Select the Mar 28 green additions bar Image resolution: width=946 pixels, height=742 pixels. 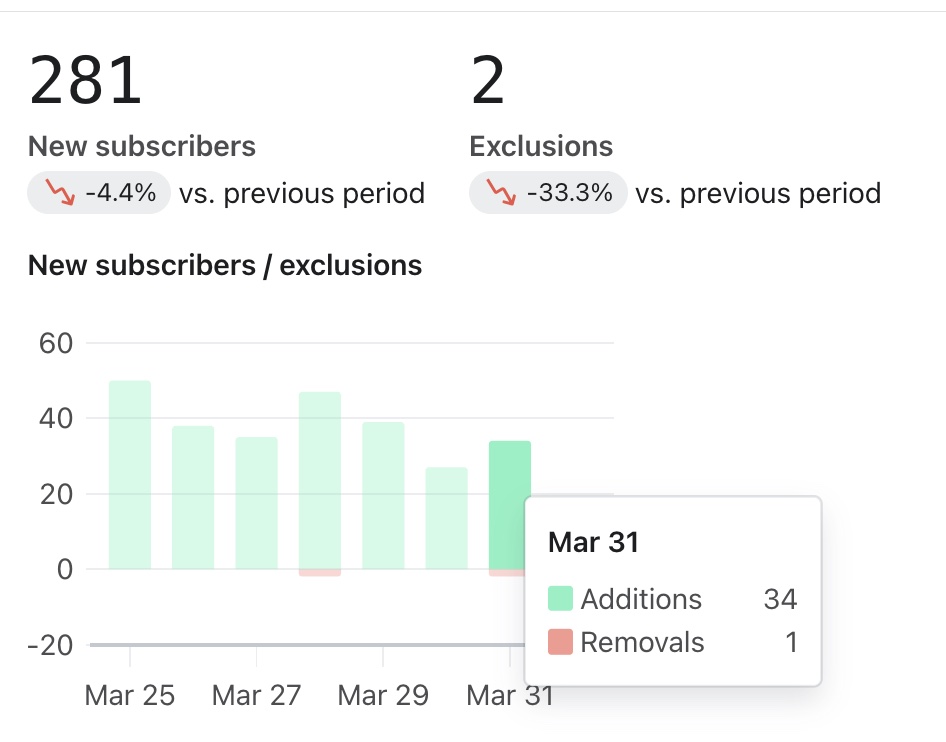320,480
